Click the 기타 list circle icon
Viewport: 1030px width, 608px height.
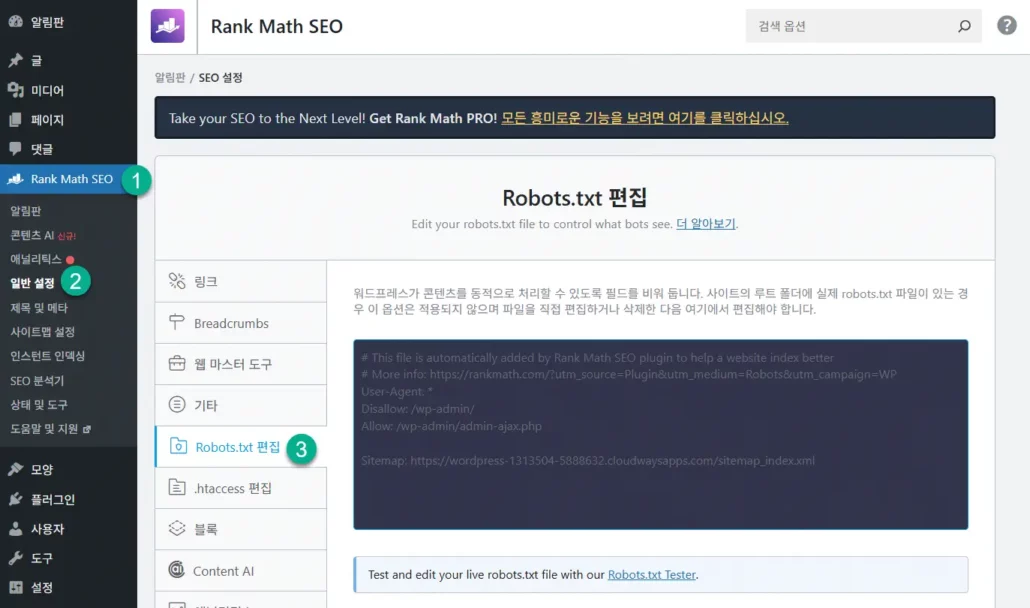pos(177,404)
